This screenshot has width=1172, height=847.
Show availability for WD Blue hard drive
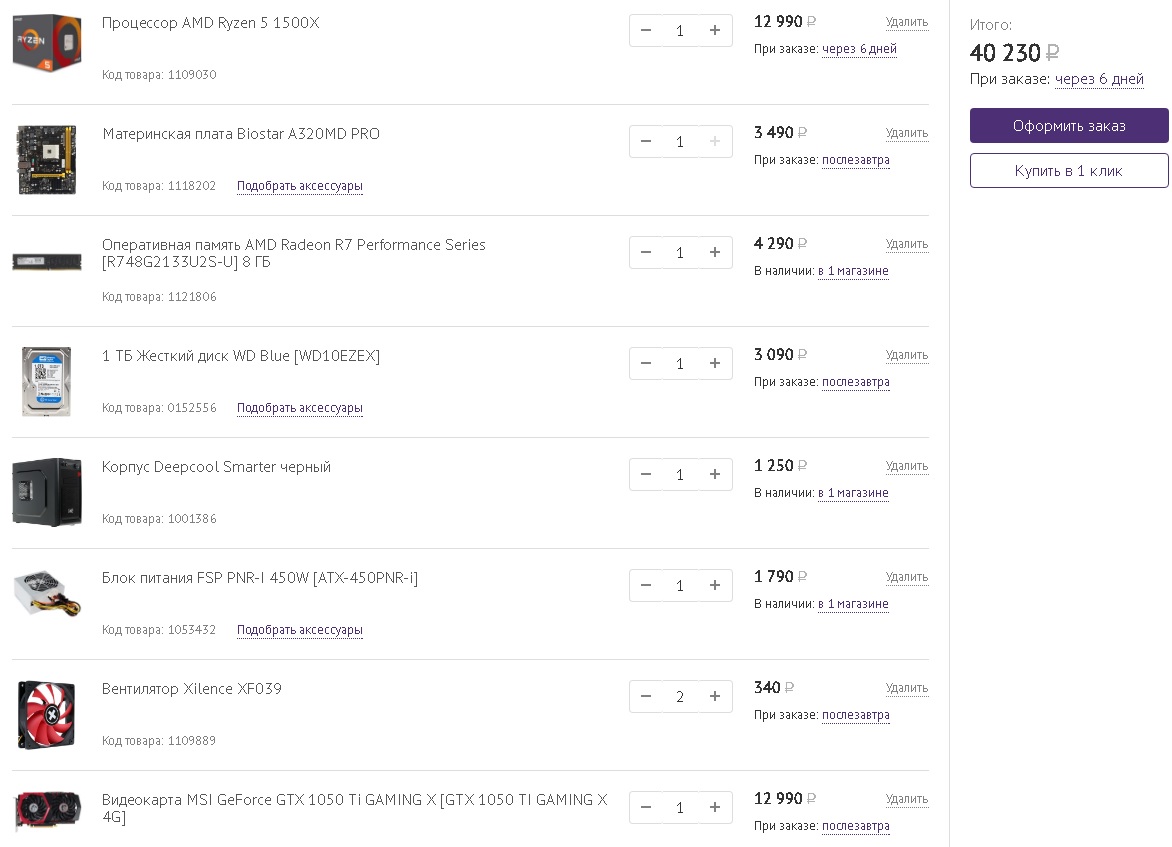pyautogui.click(x=855, y=382)
